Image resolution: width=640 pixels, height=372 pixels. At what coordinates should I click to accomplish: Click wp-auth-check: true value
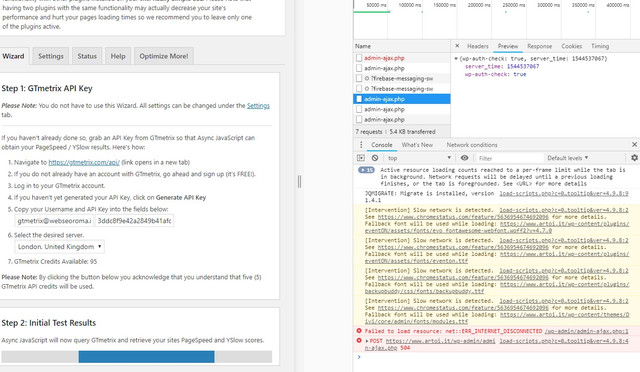(x=520, y=74)
